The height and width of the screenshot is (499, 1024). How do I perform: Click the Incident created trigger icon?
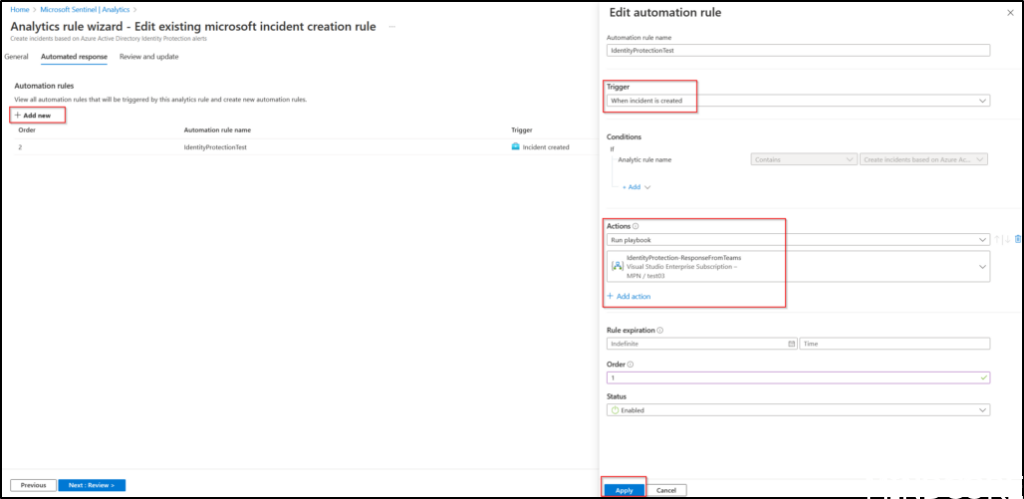515,147
